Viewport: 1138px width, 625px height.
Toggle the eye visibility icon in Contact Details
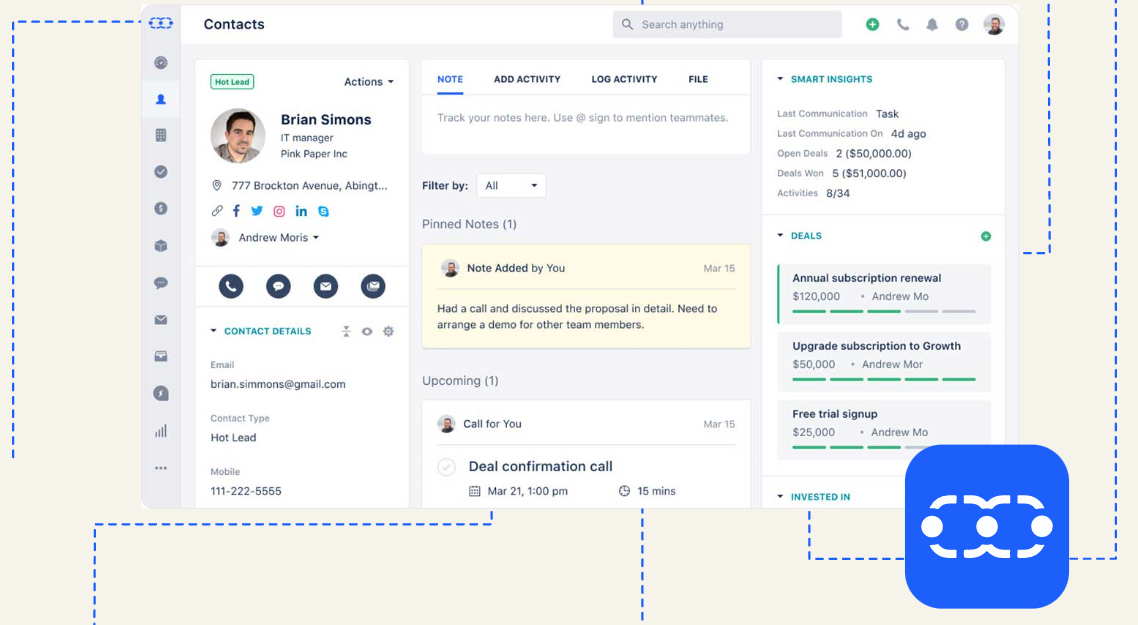tap(367, 331)
